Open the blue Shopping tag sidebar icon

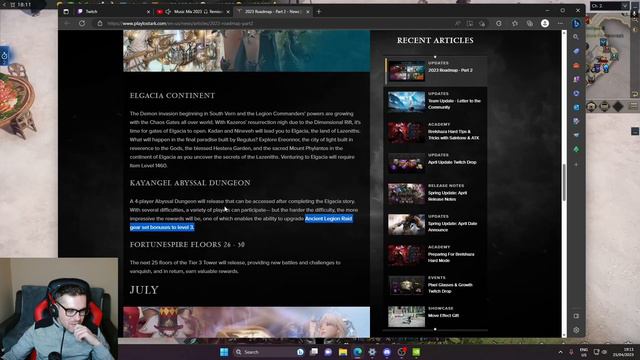tap(576, 51)
